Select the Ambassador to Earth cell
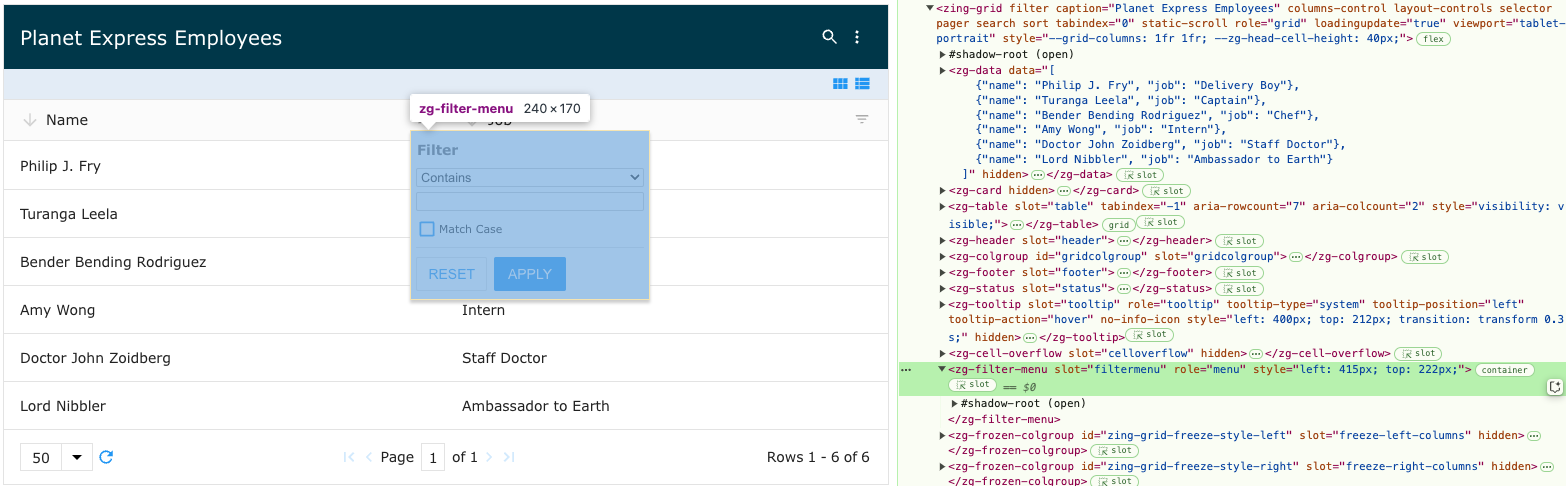Screen dimensions: 1566x486 click(x=667, y=406)
